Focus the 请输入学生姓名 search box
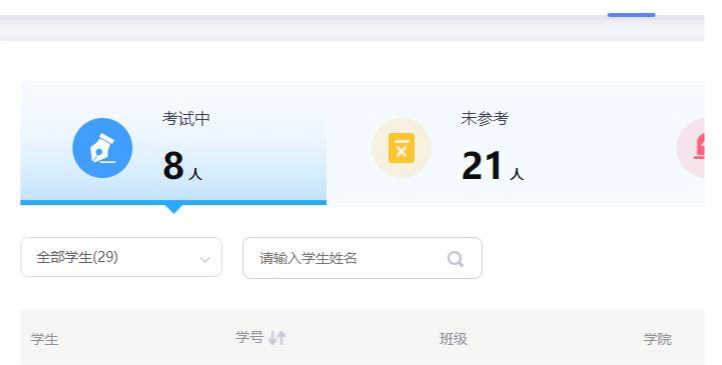The height and width of the screenshot is (365, 722). (362, 258)
